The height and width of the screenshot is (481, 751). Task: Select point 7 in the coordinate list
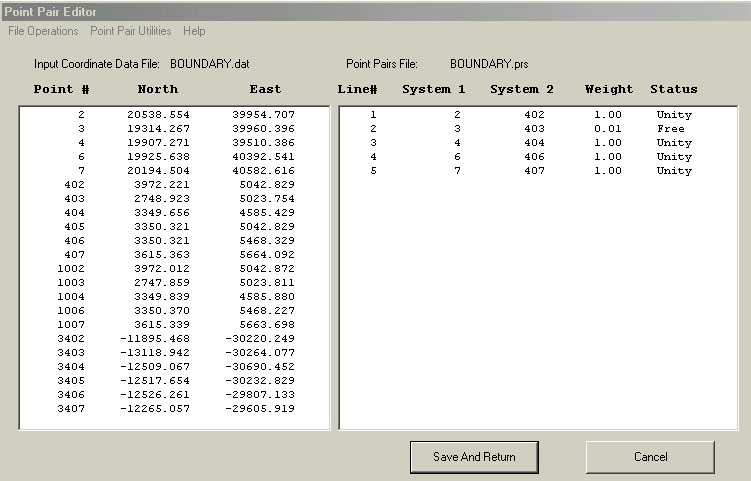(x=175, y=171)
